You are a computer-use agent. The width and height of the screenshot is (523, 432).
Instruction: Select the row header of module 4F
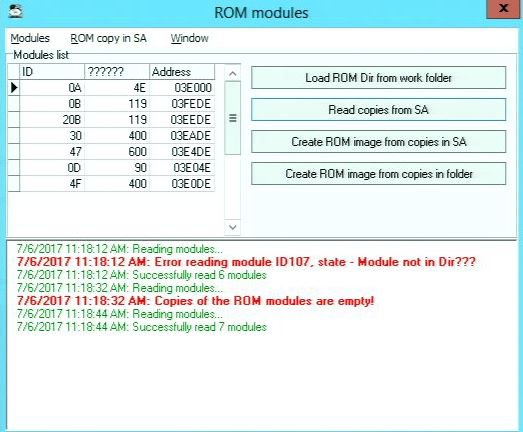click(14, 184)
